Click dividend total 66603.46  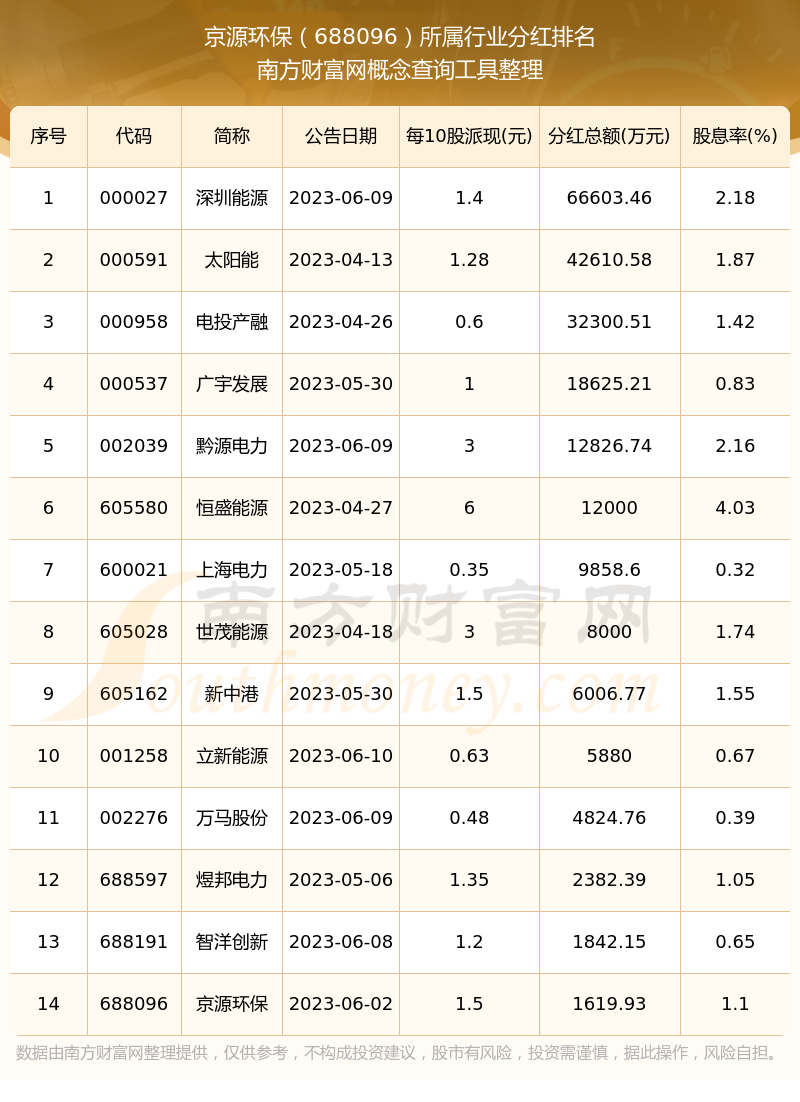tap(609, 198)
